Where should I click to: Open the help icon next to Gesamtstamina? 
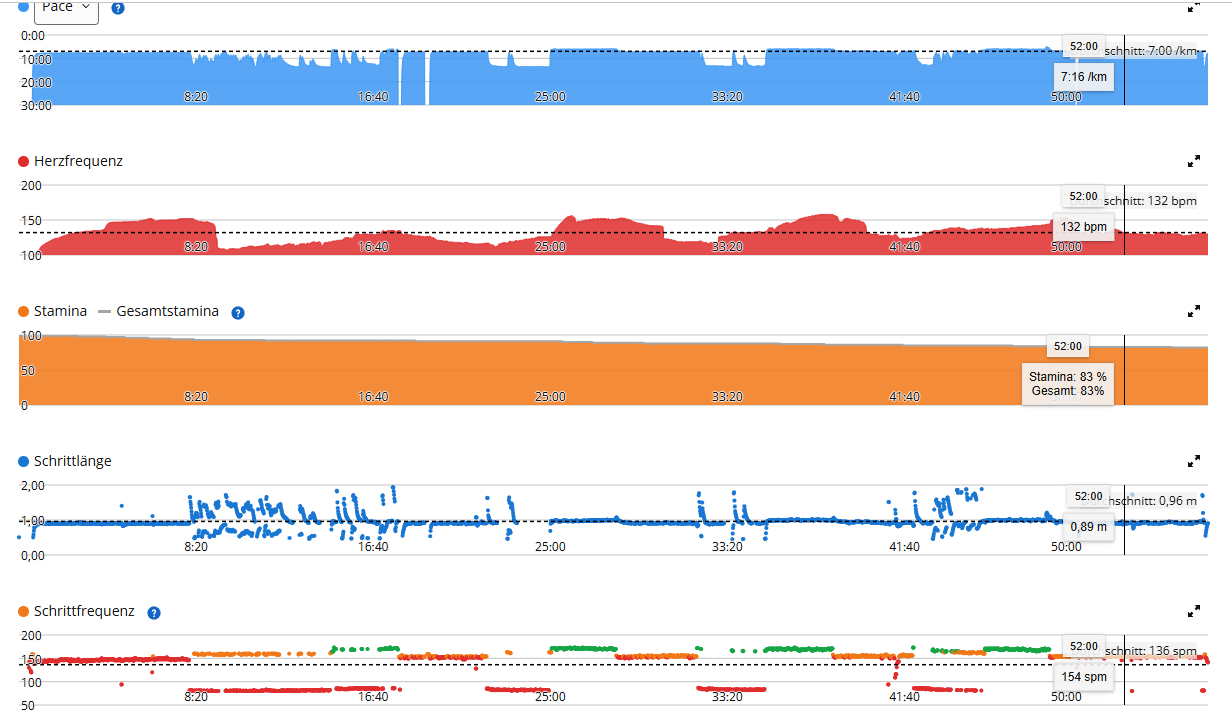pos(238,312)
